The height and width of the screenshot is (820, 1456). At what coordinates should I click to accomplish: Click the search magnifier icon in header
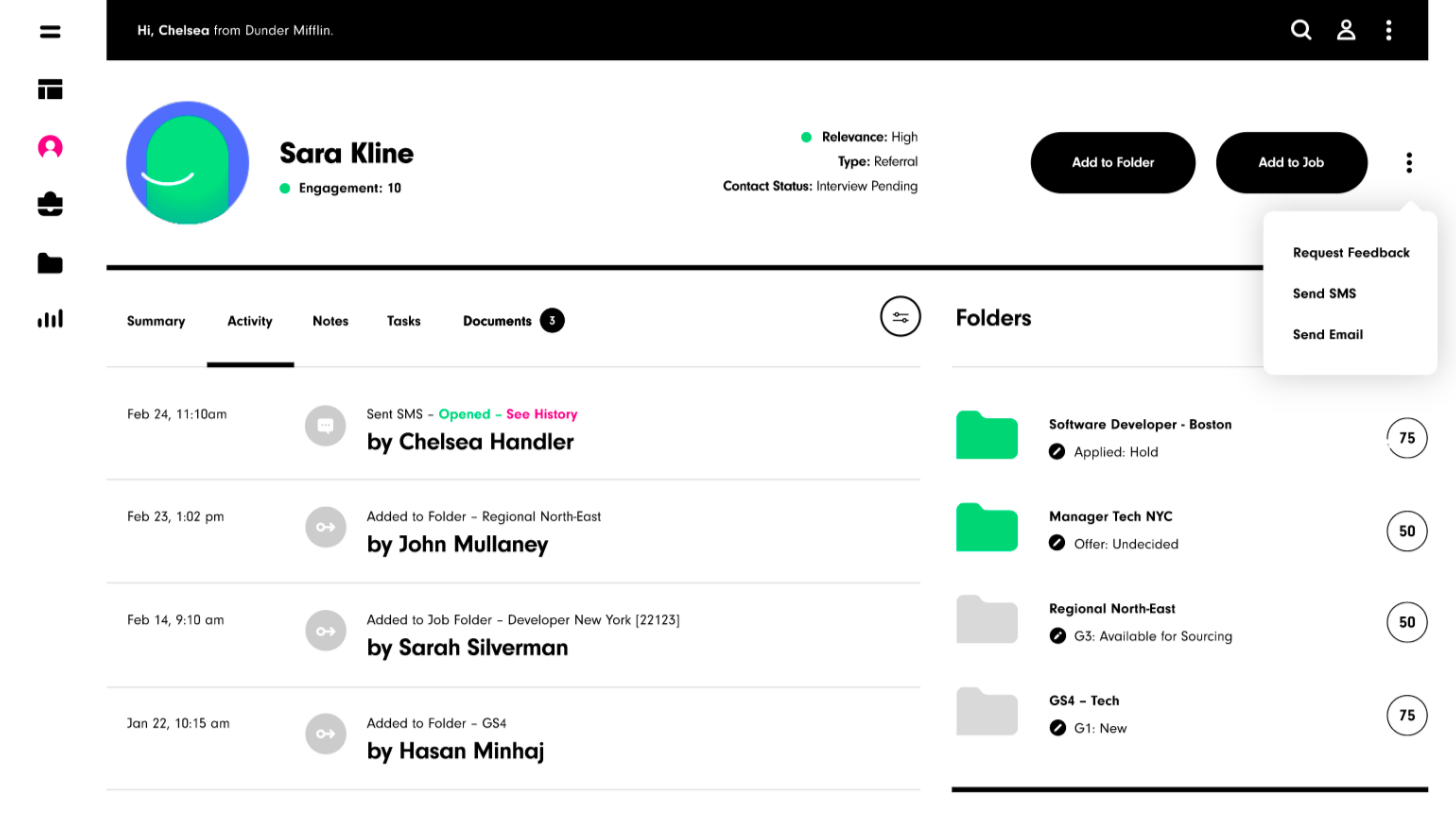coord(1301,30)
